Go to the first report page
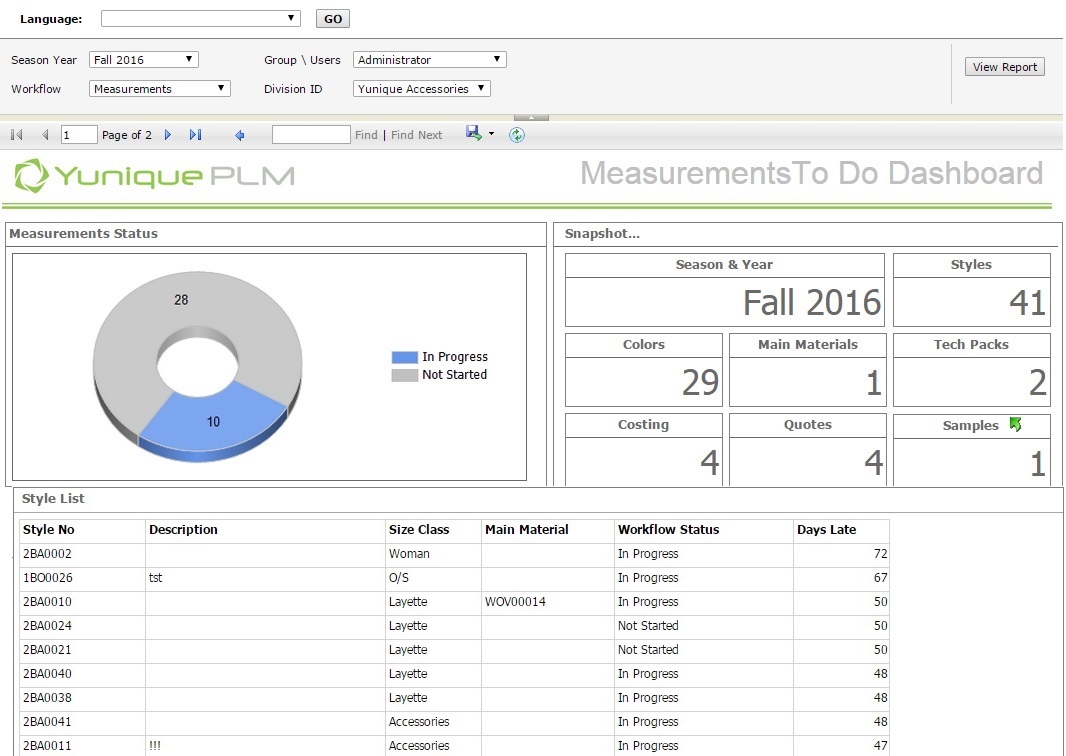The width and height of the screenshot is (1066, 756). click(17, 135)
